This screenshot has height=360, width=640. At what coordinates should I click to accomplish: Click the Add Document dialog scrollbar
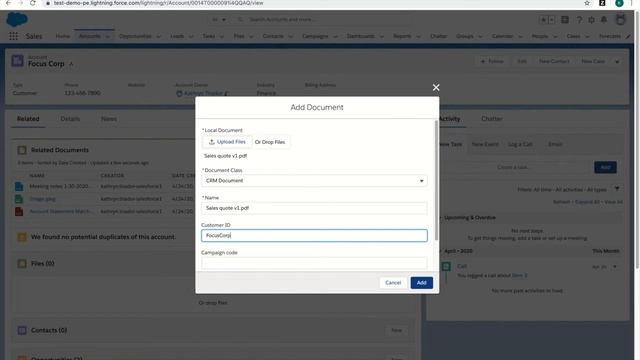(436, 180)
